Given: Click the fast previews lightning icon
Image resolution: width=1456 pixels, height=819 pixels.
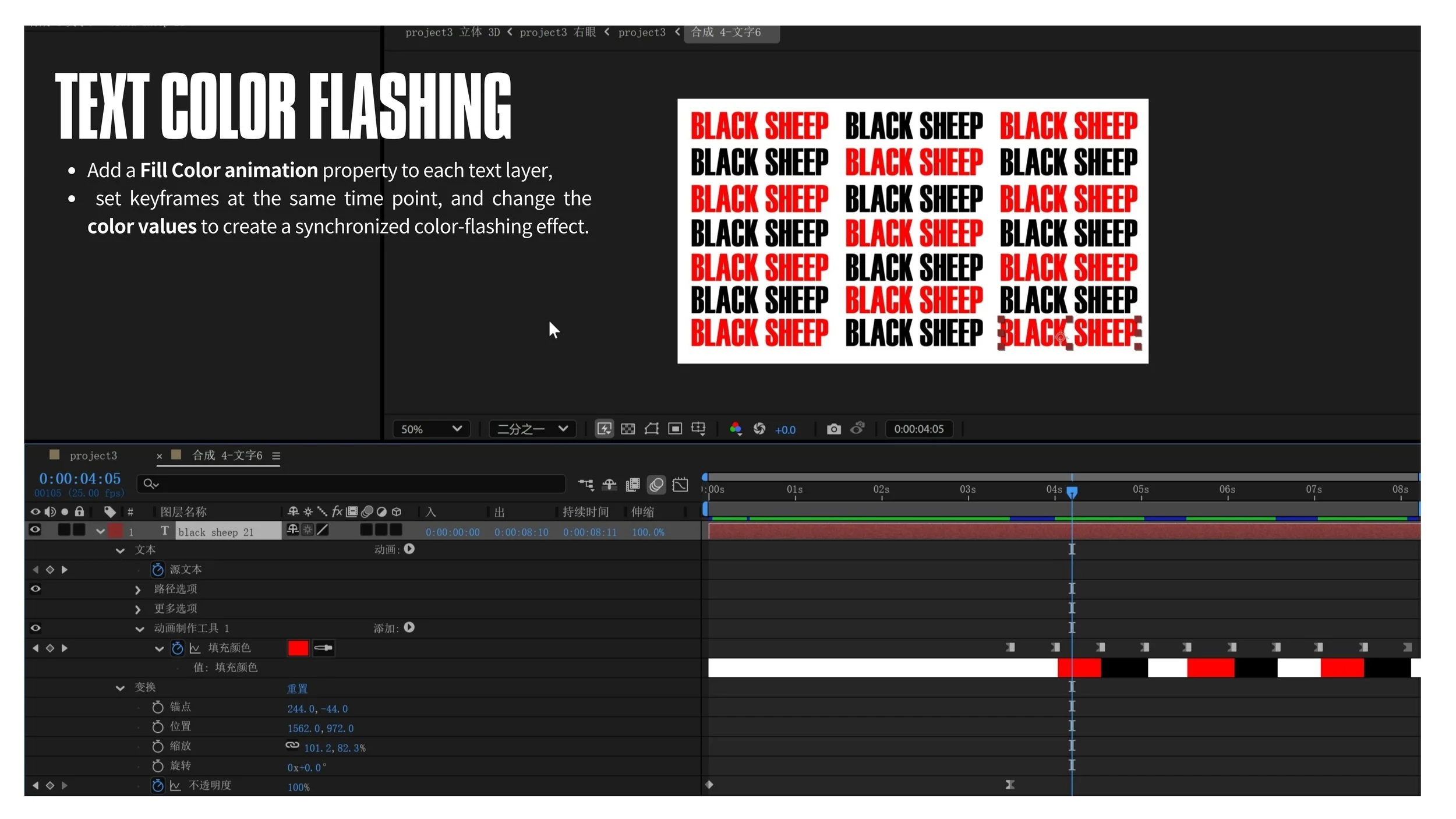Looking at the screenshot, I should pyautogui.click(x=604, y=429).
